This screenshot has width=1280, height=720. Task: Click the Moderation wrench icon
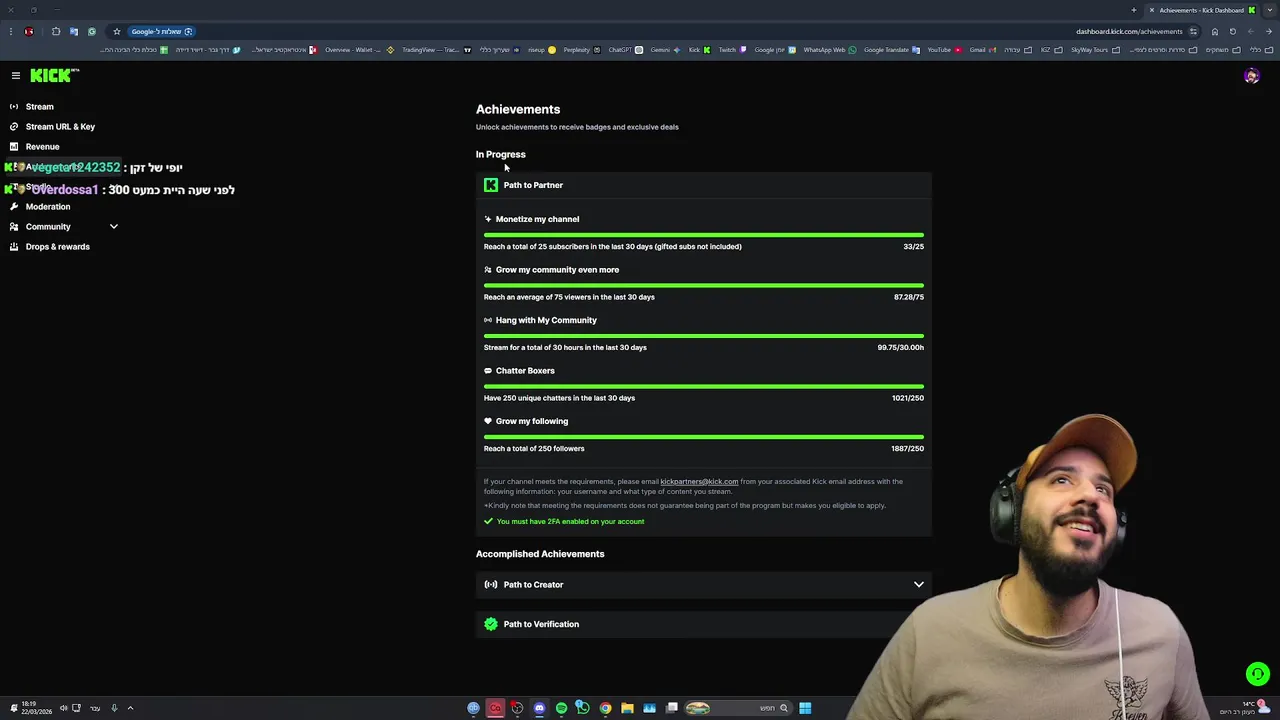pyautogui.click(x=14, y=206)
